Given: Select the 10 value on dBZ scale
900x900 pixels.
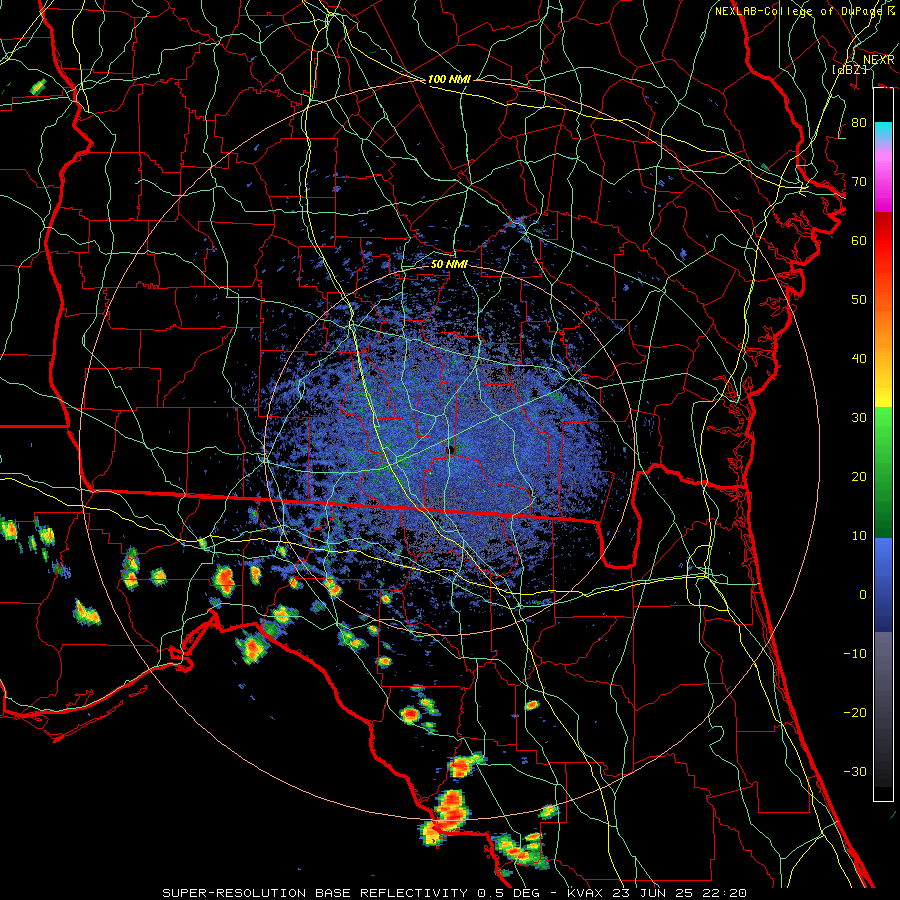Looking at the screenshot, I should tap(859, 536).
